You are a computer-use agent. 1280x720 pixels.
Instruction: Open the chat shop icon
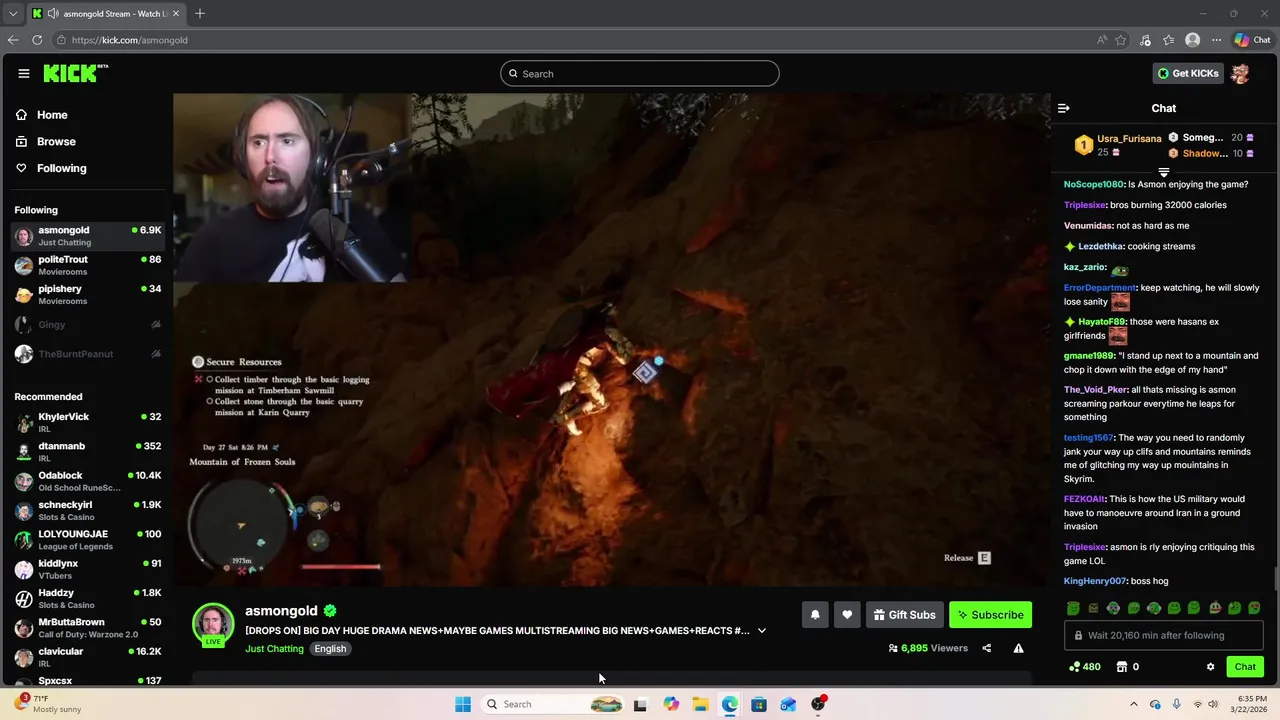1122,667
